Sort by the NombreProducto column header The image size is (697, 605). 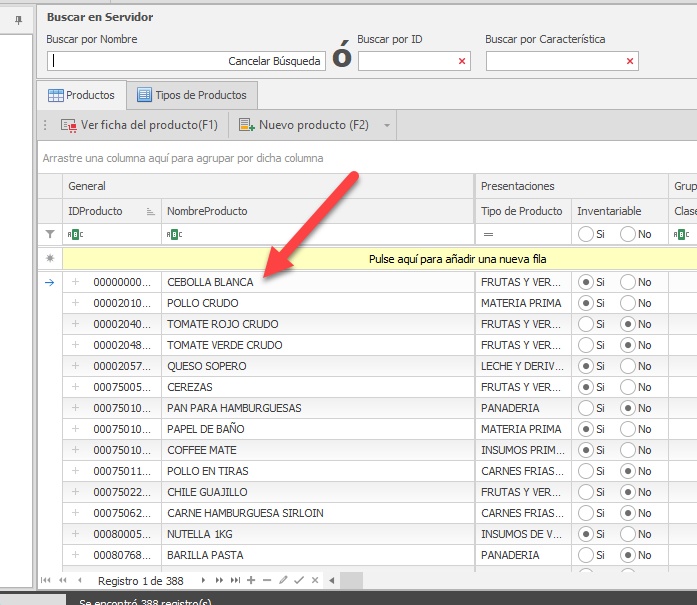point(317,211)
